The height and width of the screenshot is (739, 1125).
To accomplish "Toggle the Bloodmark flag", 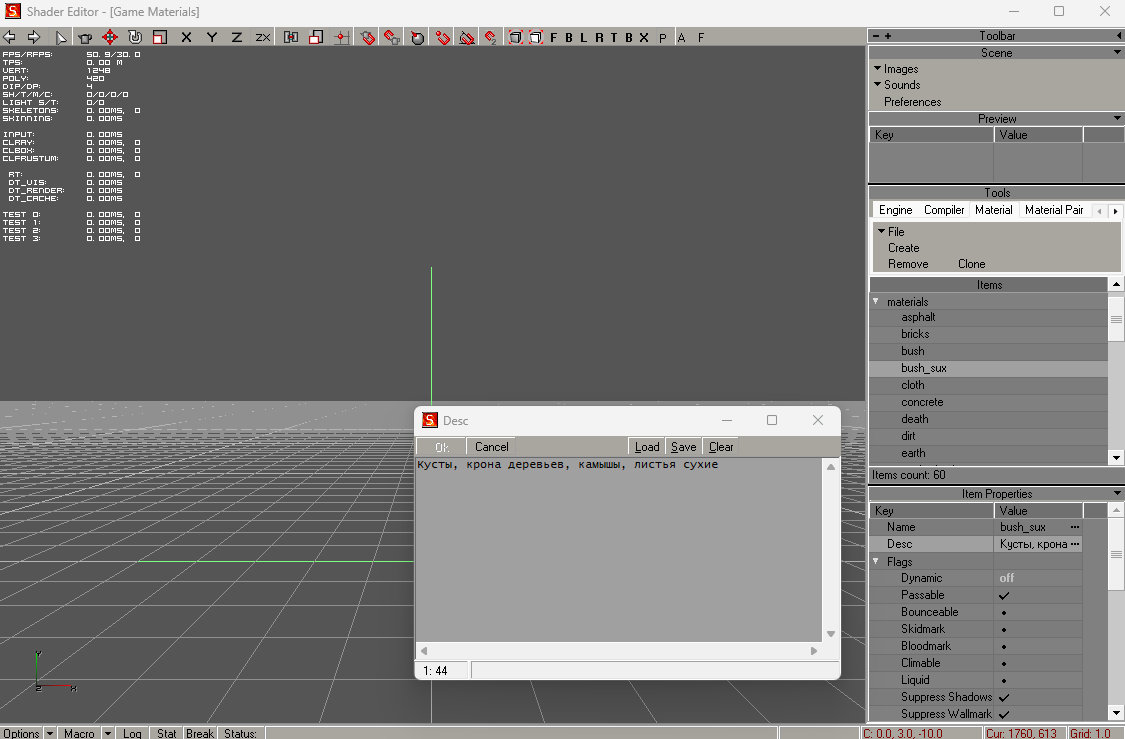I will tap(1004, 646).
